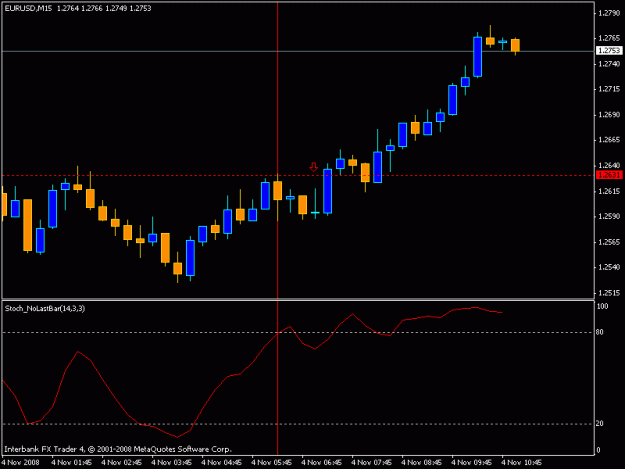Select the red dashed horizontal line at 1.2631
625x469 pixels.
298,175
